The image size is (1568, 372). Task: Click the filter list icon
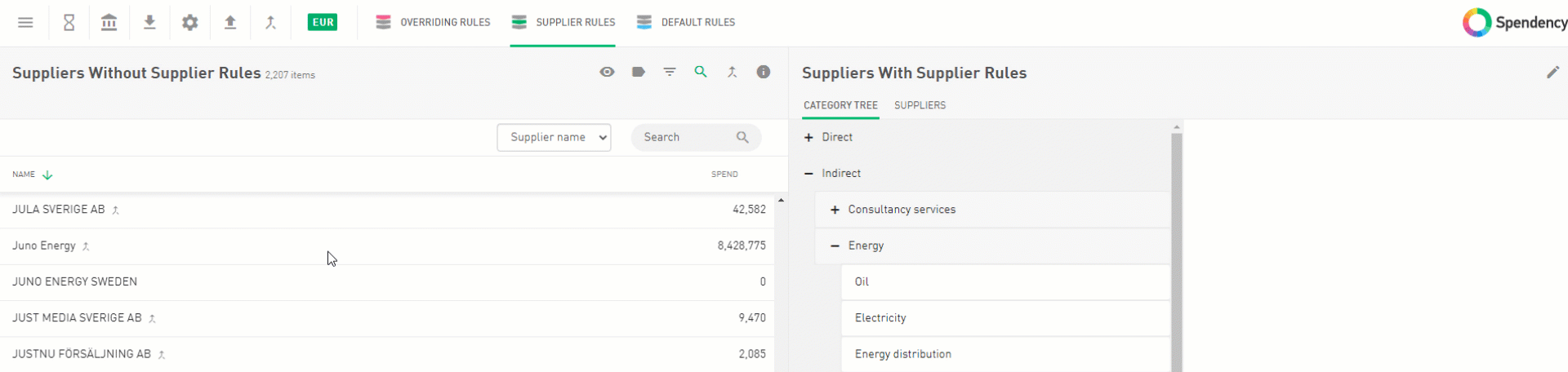[670, 73]
